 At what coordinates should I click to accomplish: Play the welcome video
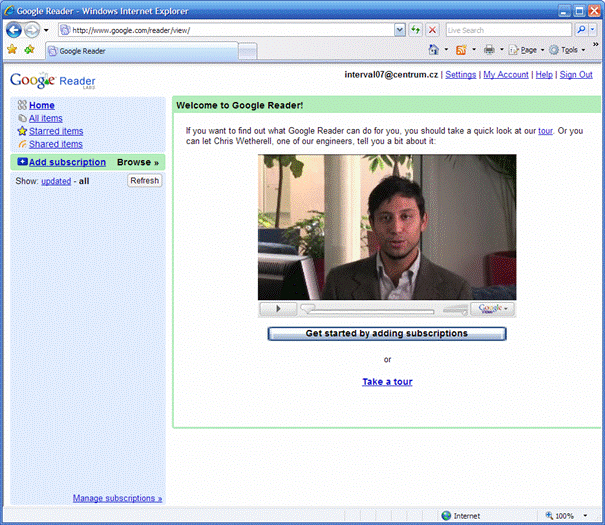[278, 309]
